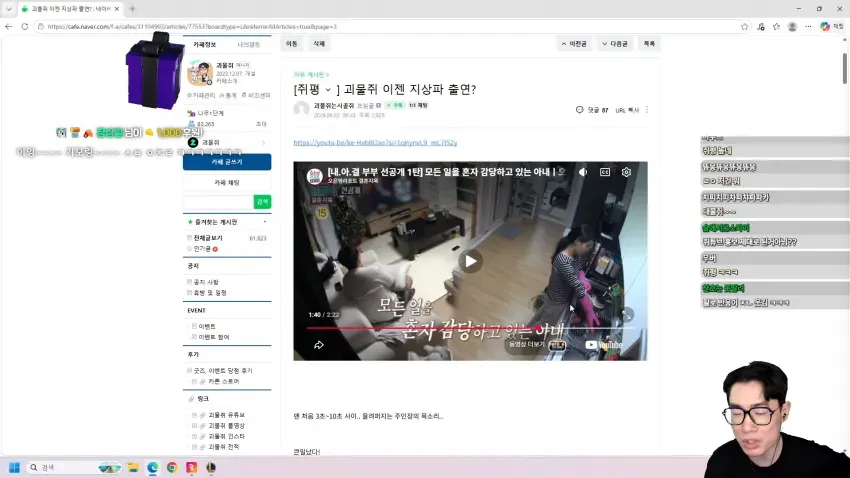Open the cafe profile thumbnail image
The height and width of the screenshot is (478, 850).
point(200,73)
